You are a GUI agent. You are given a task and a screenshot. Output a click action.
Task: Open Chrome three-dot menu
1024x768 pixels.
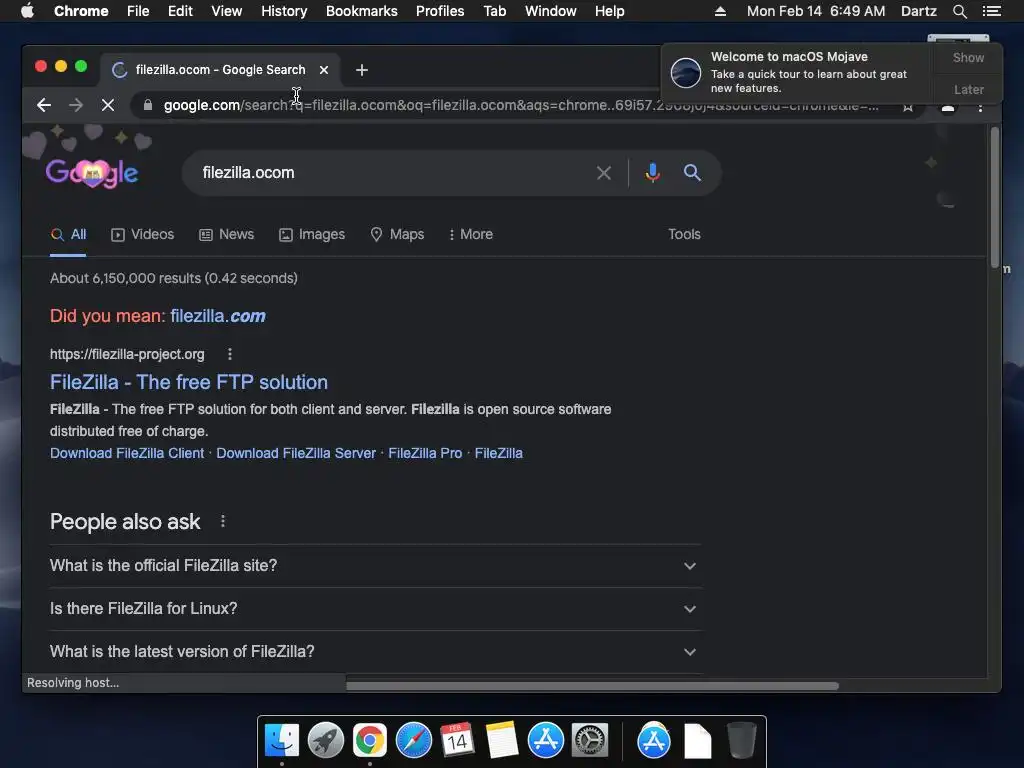pos(980,106)
